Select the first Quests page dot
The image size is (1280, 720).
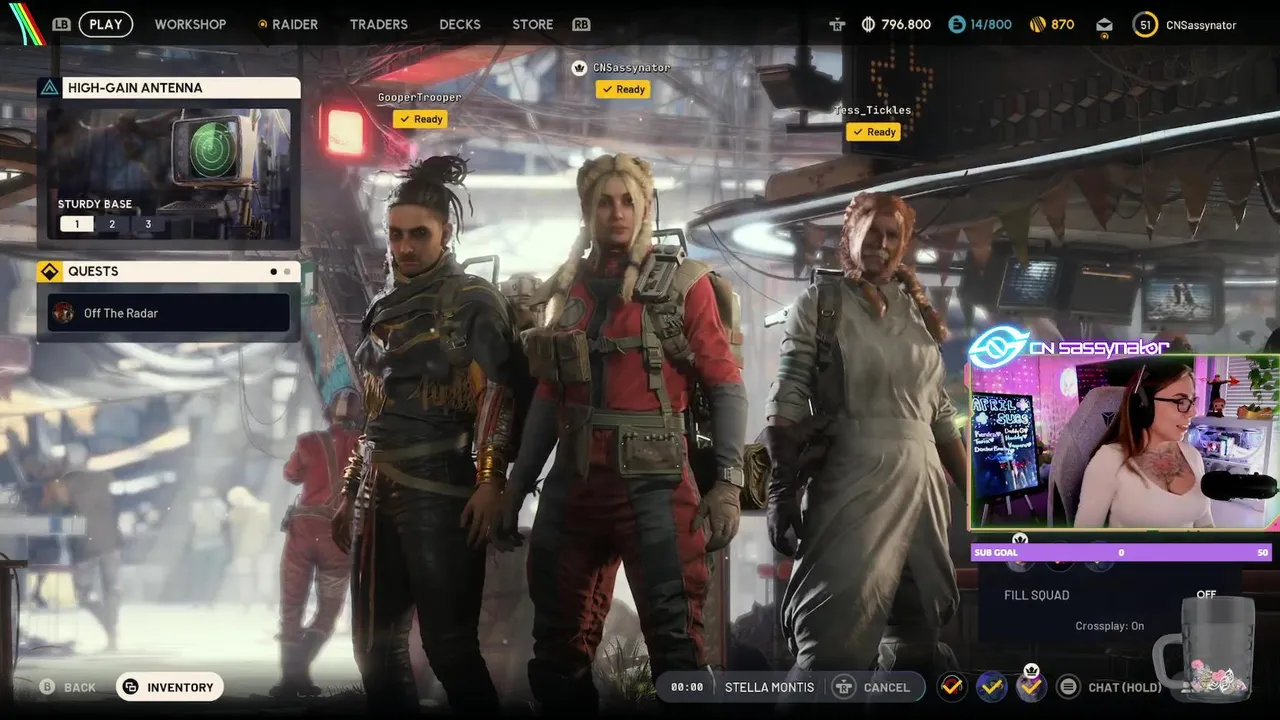pyautogui.click(x=274, y=271)
